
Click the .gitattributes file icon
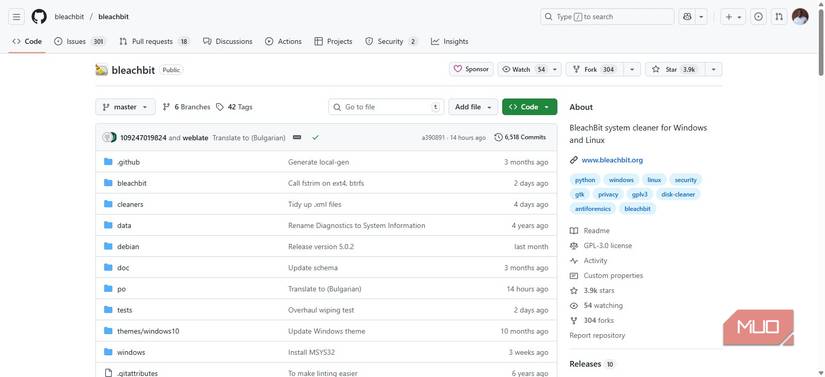[108, 373]
